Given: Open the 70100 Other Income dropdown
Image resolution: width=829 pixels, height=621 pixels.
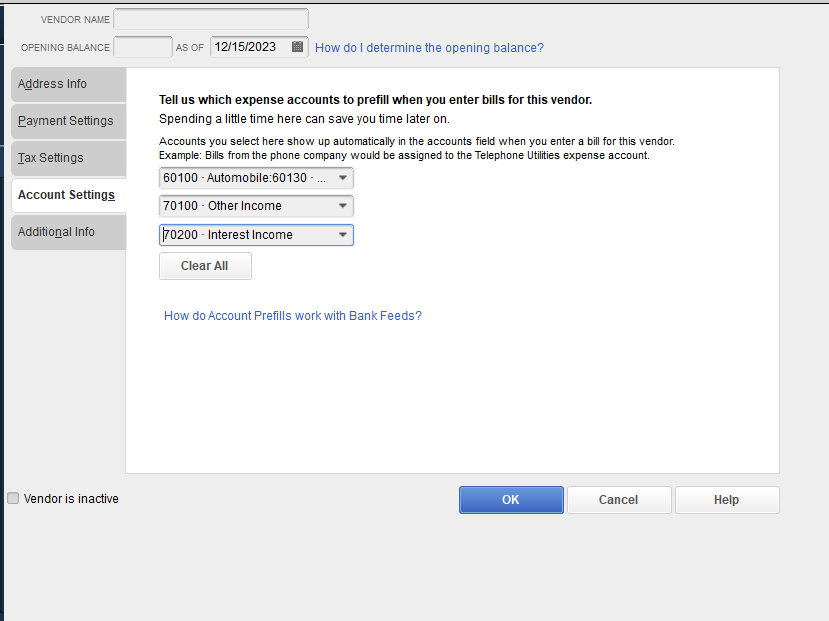Looking at the screenshot, I should click(x=343, y=206).
